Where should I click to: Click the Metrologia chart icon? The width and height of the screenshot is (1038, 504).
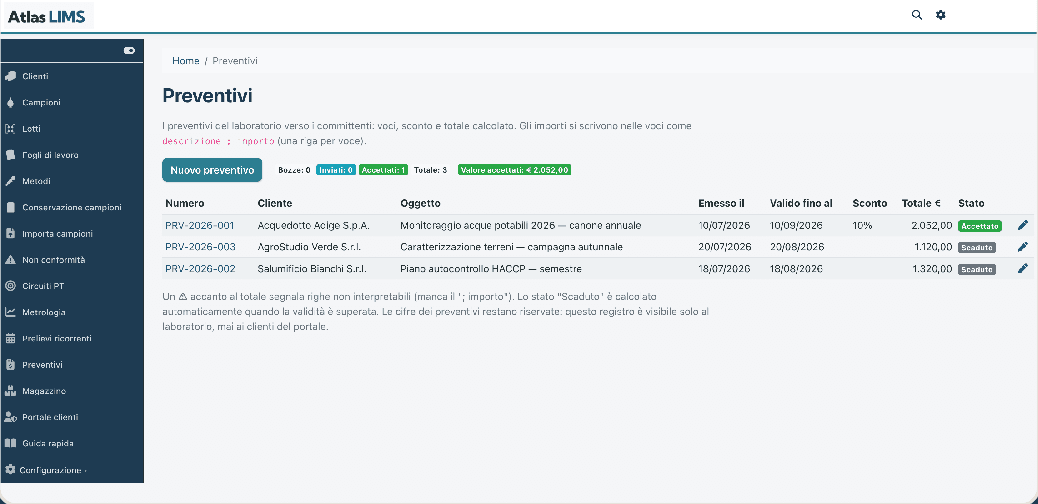click(x=10, y=312)
